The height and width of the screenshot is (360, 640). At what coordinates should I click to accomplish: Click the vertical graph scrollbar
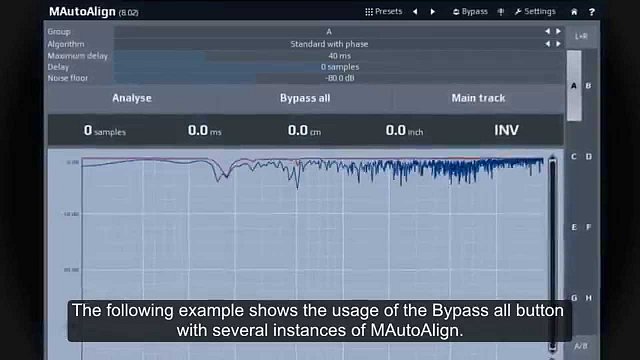(x=552, y=254)
